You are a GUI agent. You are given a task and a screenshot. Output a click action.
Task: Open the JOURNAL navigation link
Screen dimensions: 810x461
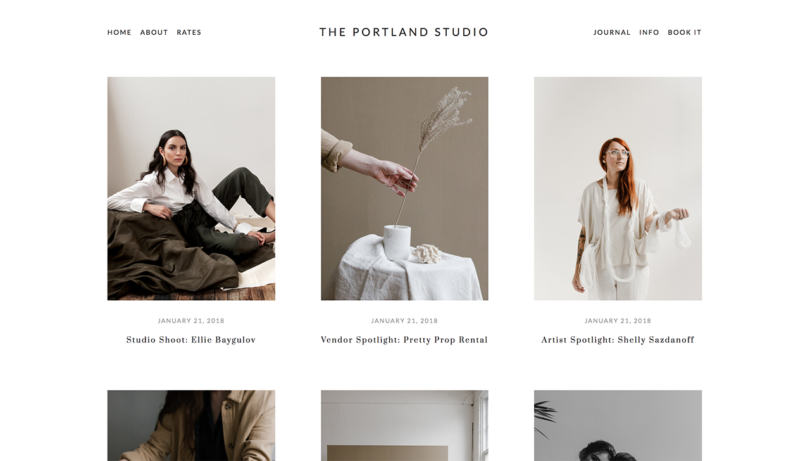pyautogui.click(x=612, y=32)
